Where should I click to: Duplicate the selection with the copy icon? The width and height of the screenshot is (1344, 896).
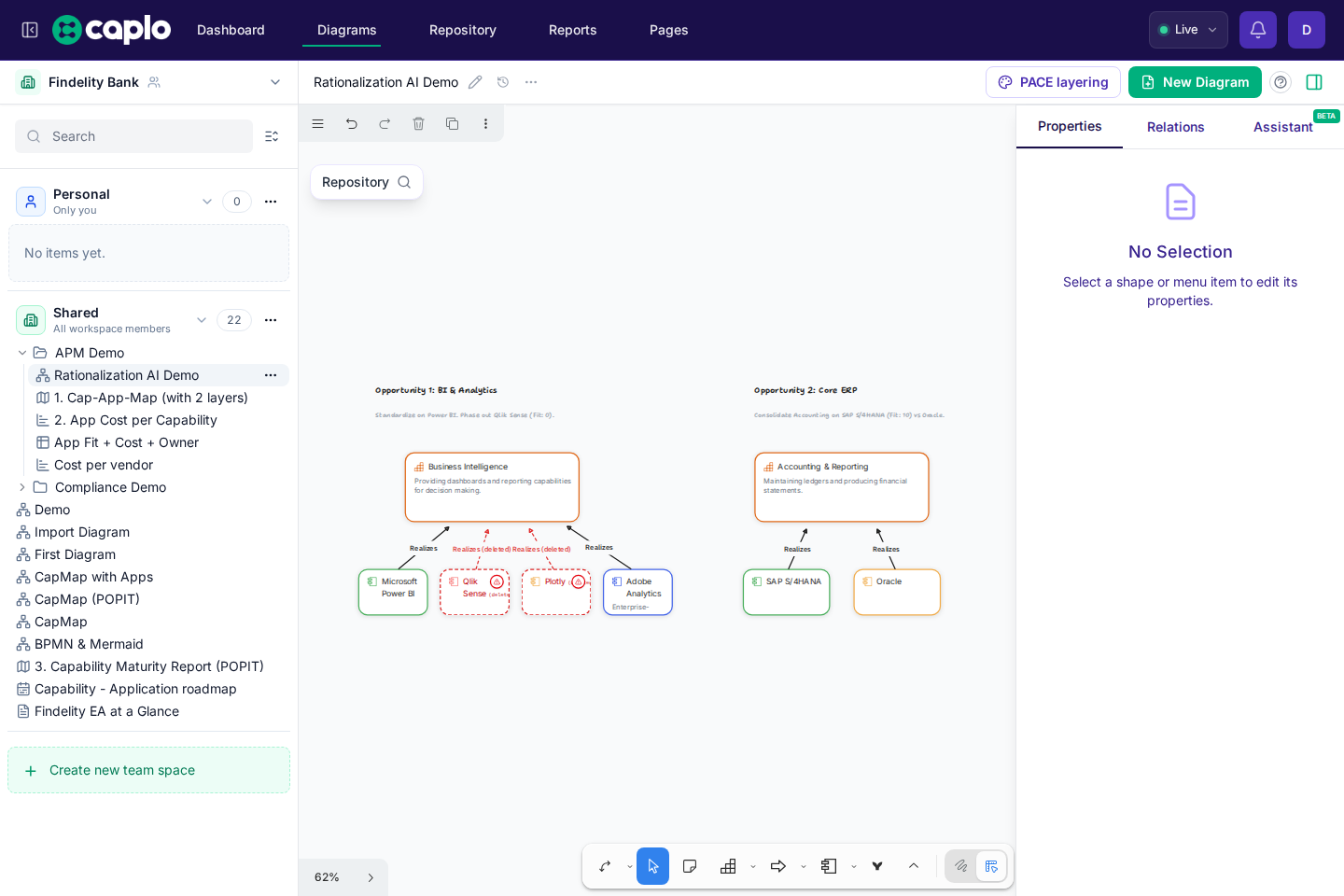453,123
